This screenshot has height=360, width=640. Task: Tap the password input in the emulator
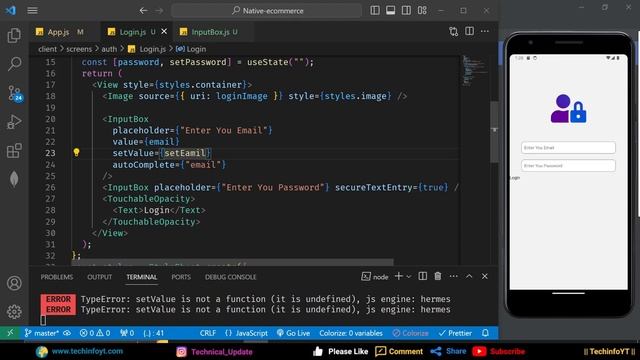pyautogui.click(x=568, y=166)
